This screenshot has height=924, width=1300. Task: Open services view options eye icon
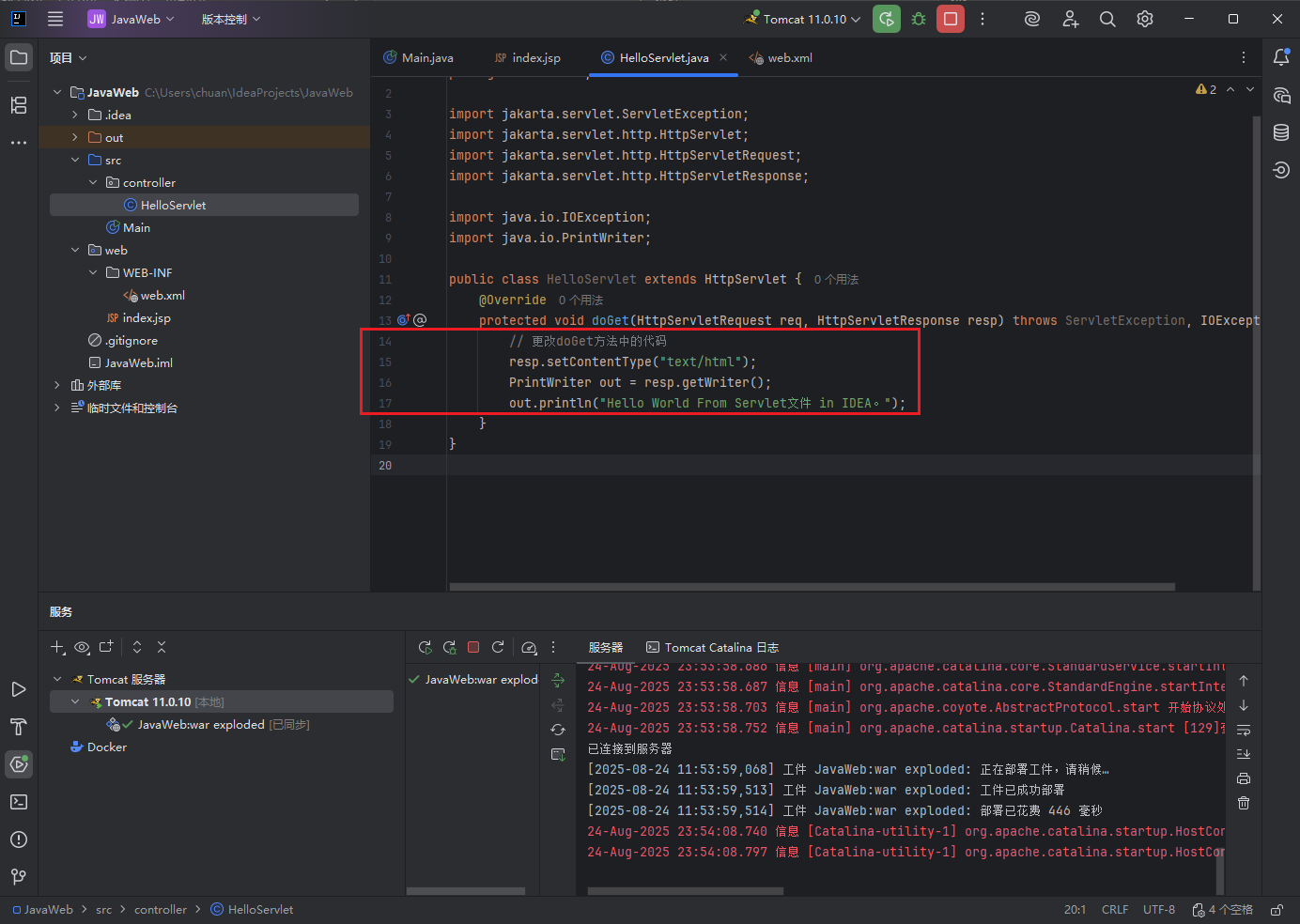(x=82, y=647)
